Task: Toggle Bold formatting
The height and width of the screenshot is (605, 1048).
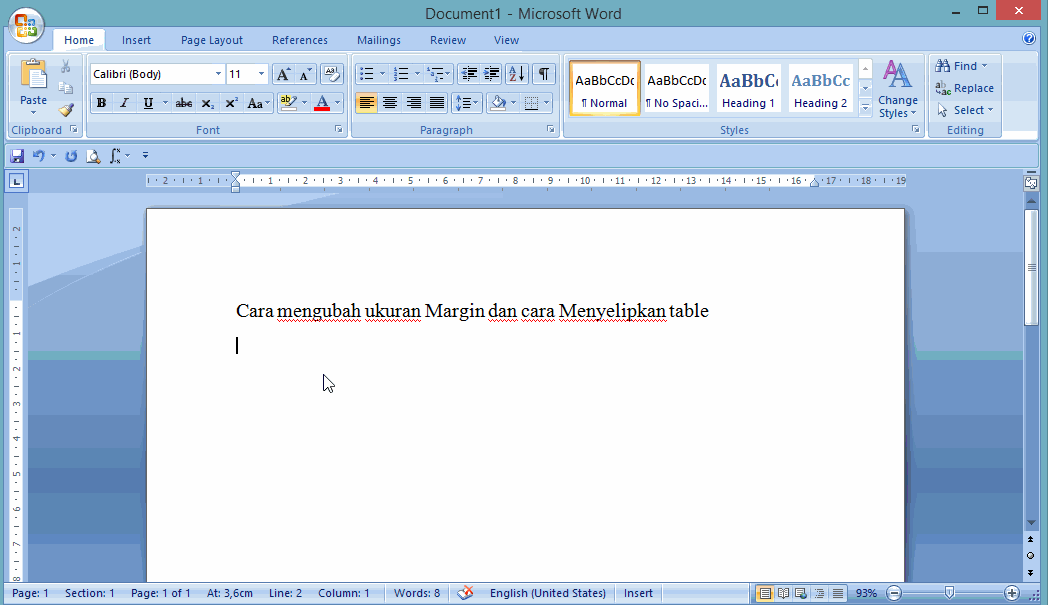Action: [x=101, y=103]
